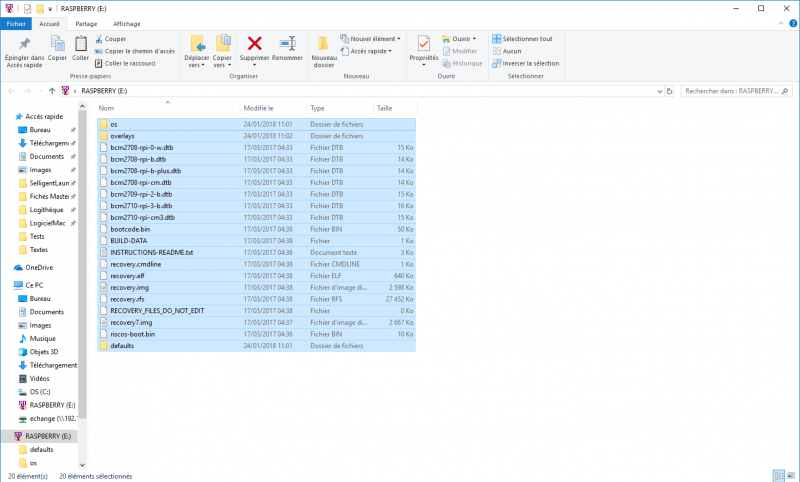Select bootcode.bin file
Screen dimensions: 800x482
[x=256, y=229]
